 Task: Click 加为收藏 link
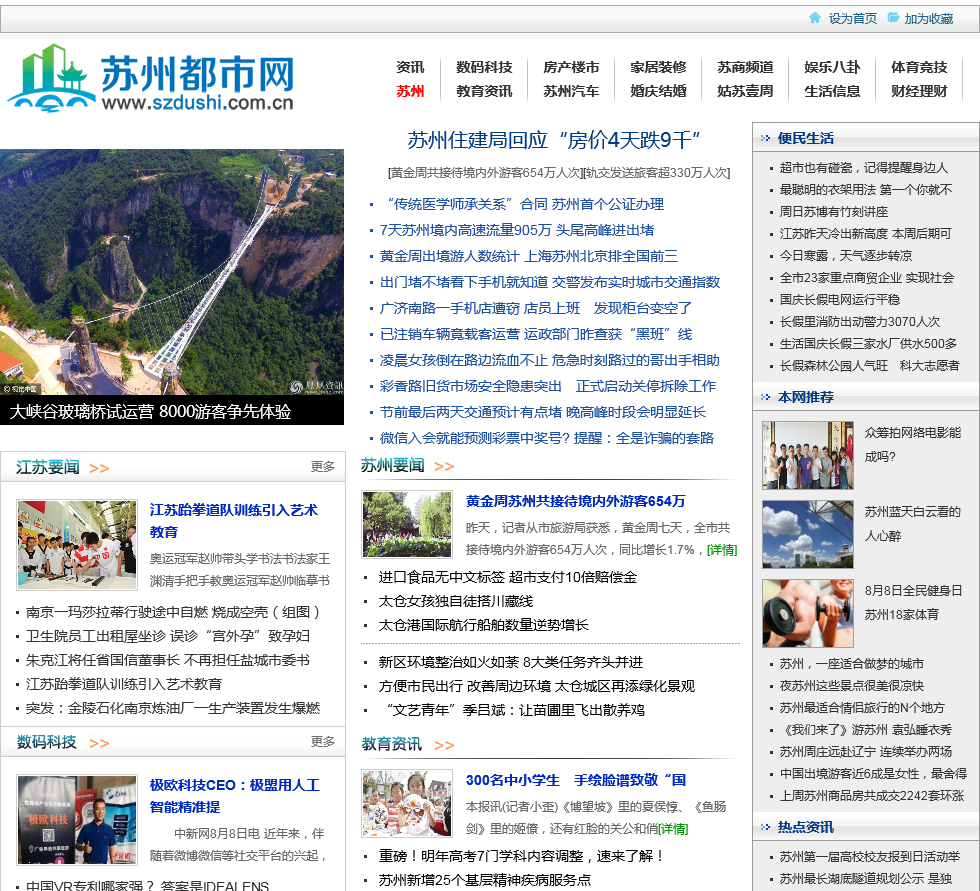[x=929, y=19]
